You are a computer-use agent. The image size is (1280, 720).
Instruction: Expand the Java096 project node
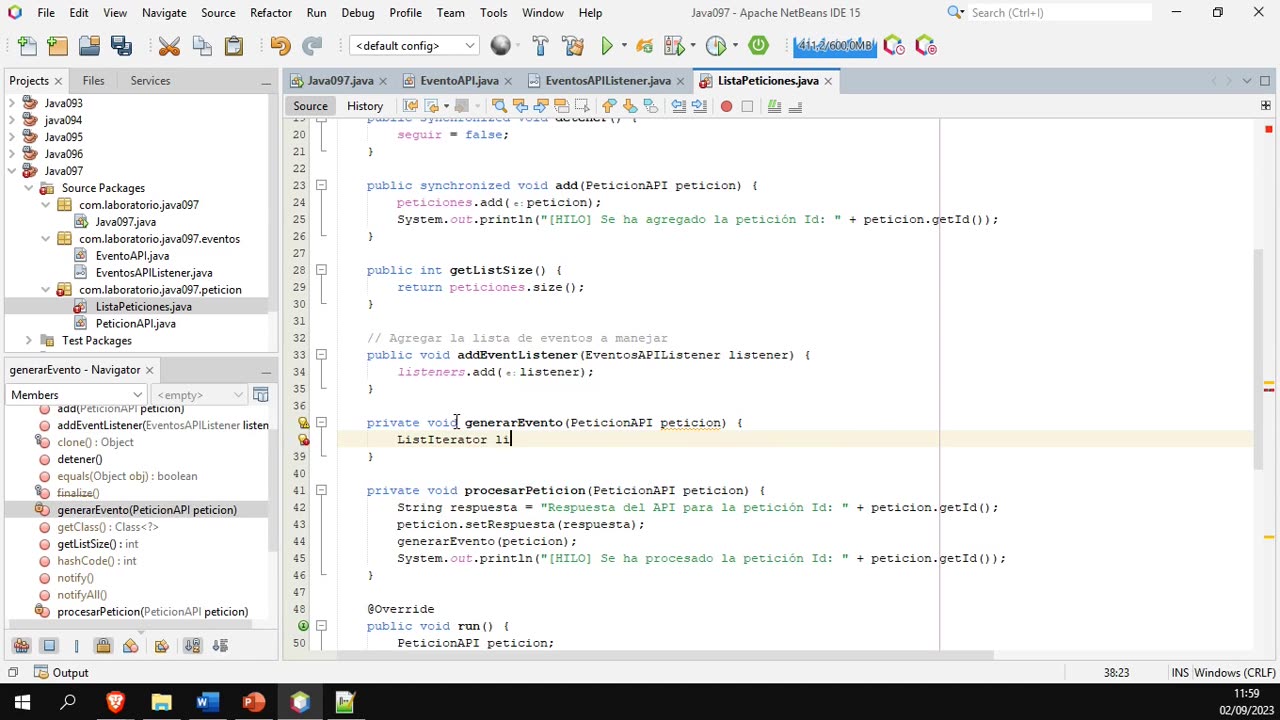[x=12, y=154]
